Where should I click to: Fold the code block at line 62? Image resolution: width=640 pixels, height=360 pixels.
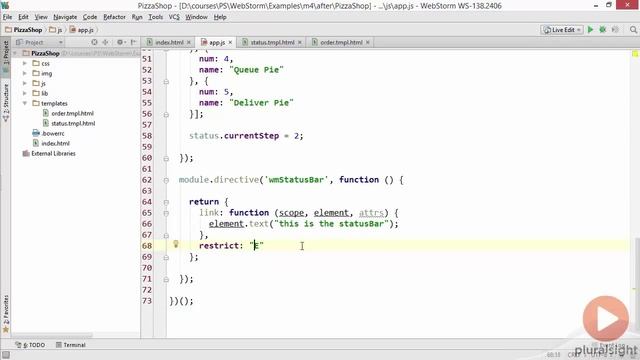[x=166, y=180]
